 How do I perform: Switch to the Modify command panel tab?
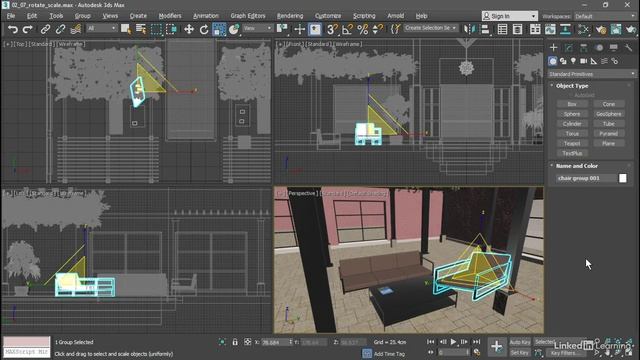[569, 48]
